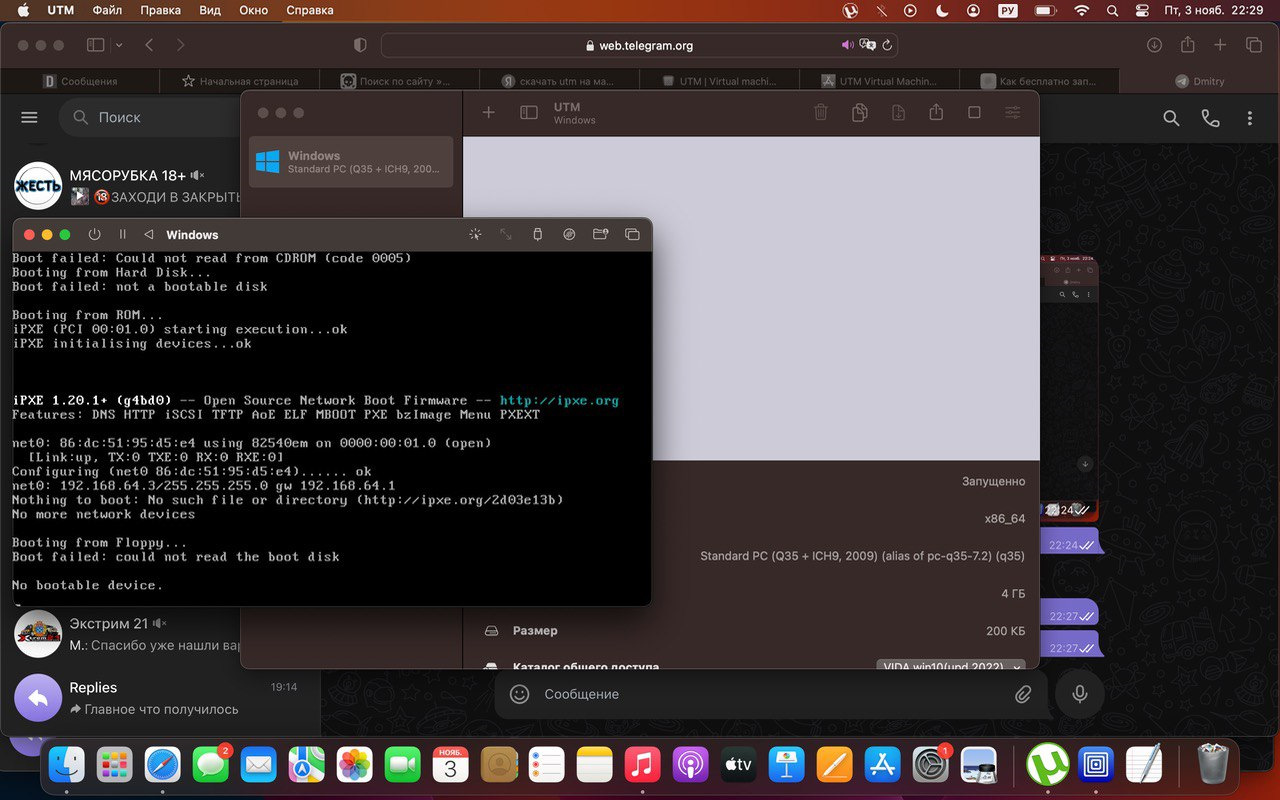Click the Сообщение message input field

[x=770, y=694]
